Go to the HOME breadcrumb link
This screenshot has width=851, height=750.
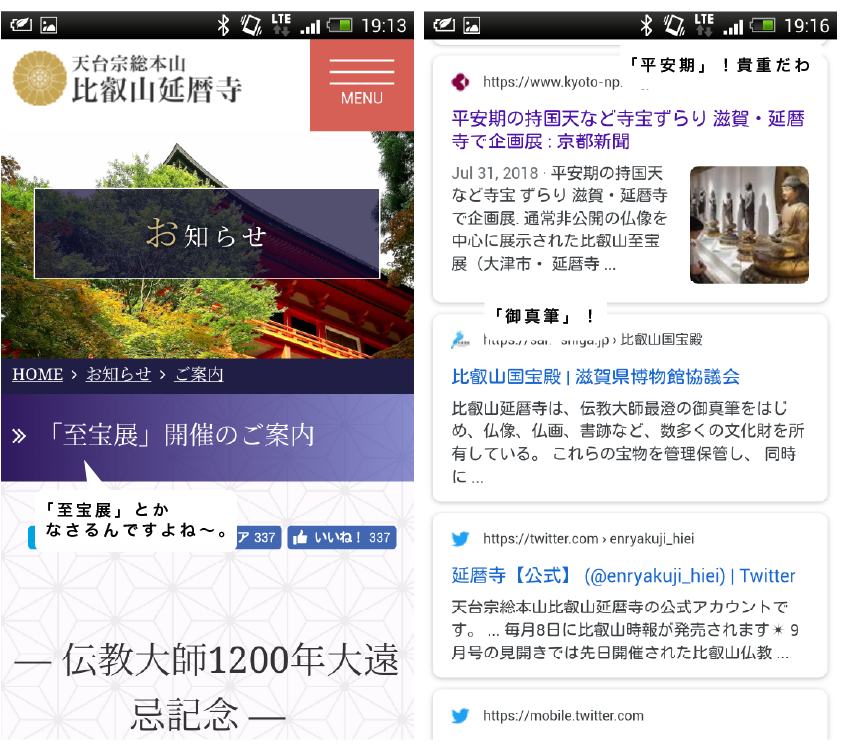coord(37,374)
